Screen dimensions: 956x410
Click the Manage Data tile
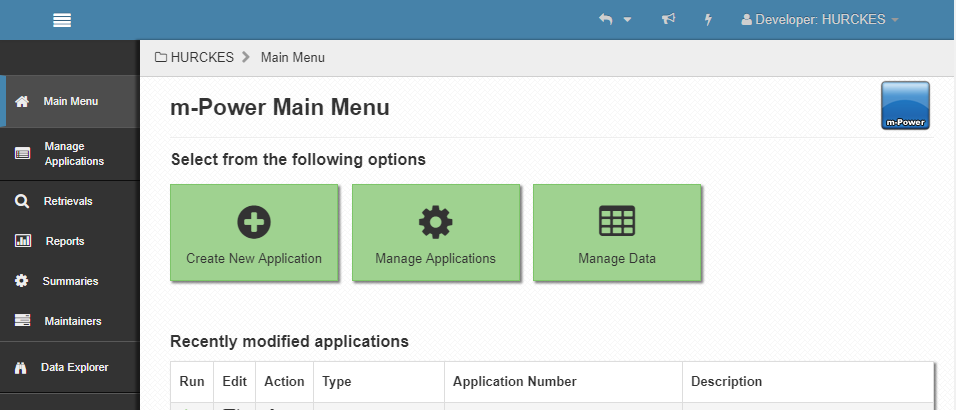pyautogui.click(x=617, y=232)
